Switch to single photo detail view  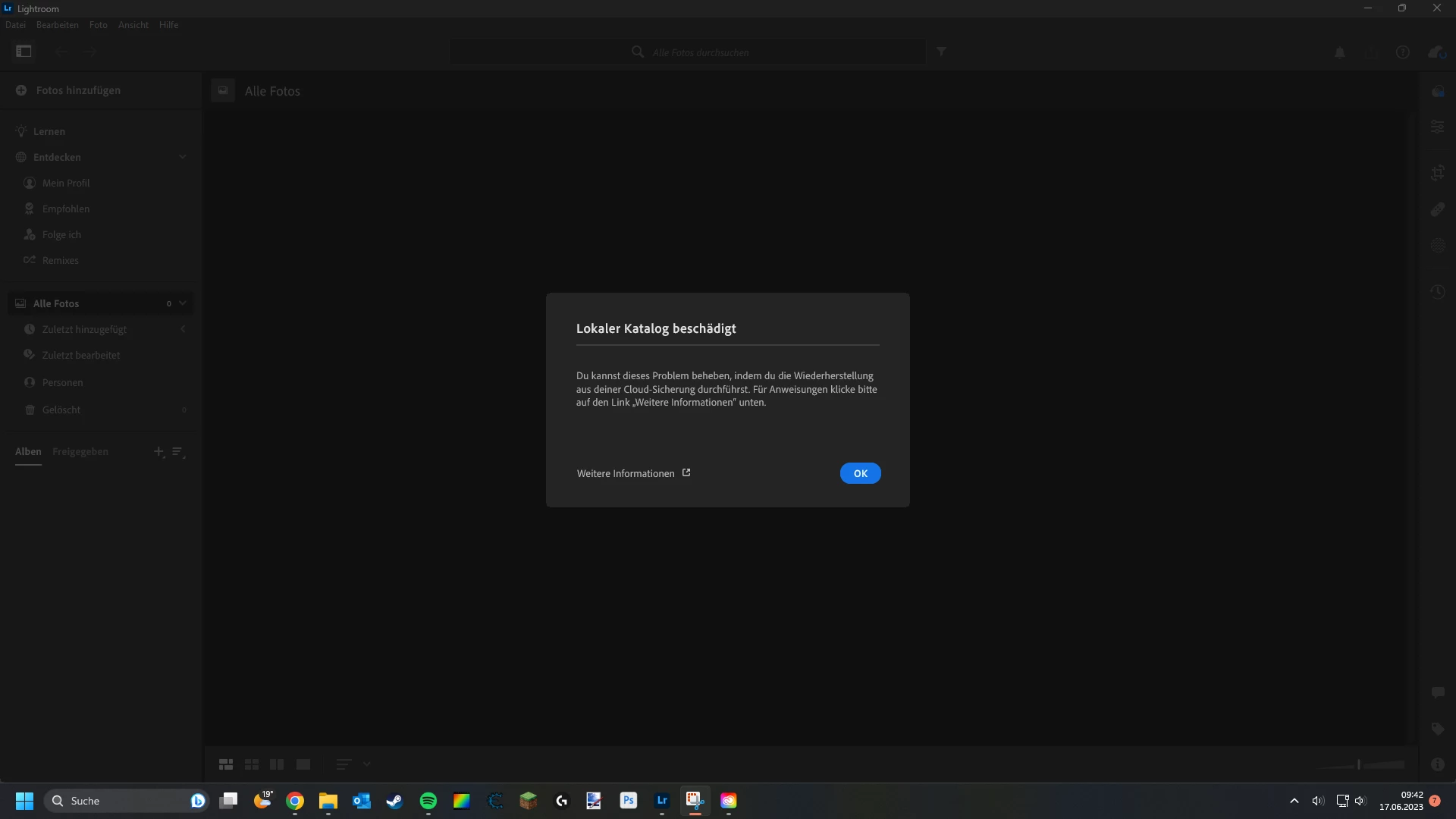click(x=303, y=764)
